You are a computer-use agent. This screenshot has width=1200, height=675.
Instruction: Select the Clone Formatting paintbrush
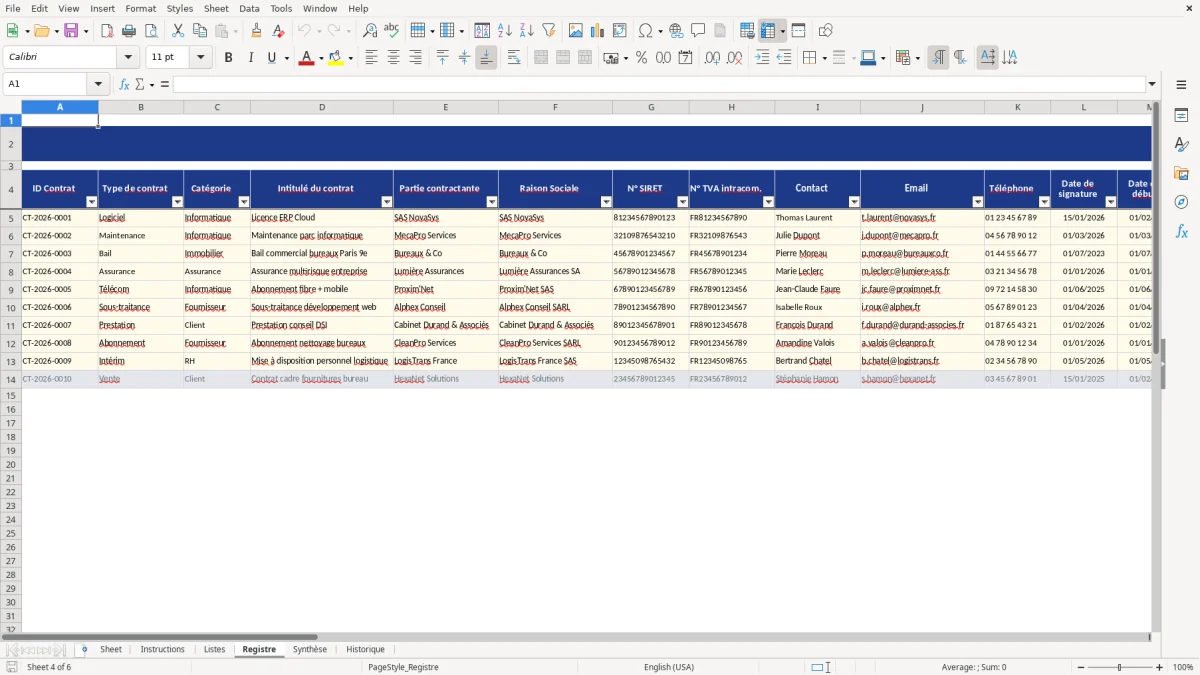(x=256, y=31)
